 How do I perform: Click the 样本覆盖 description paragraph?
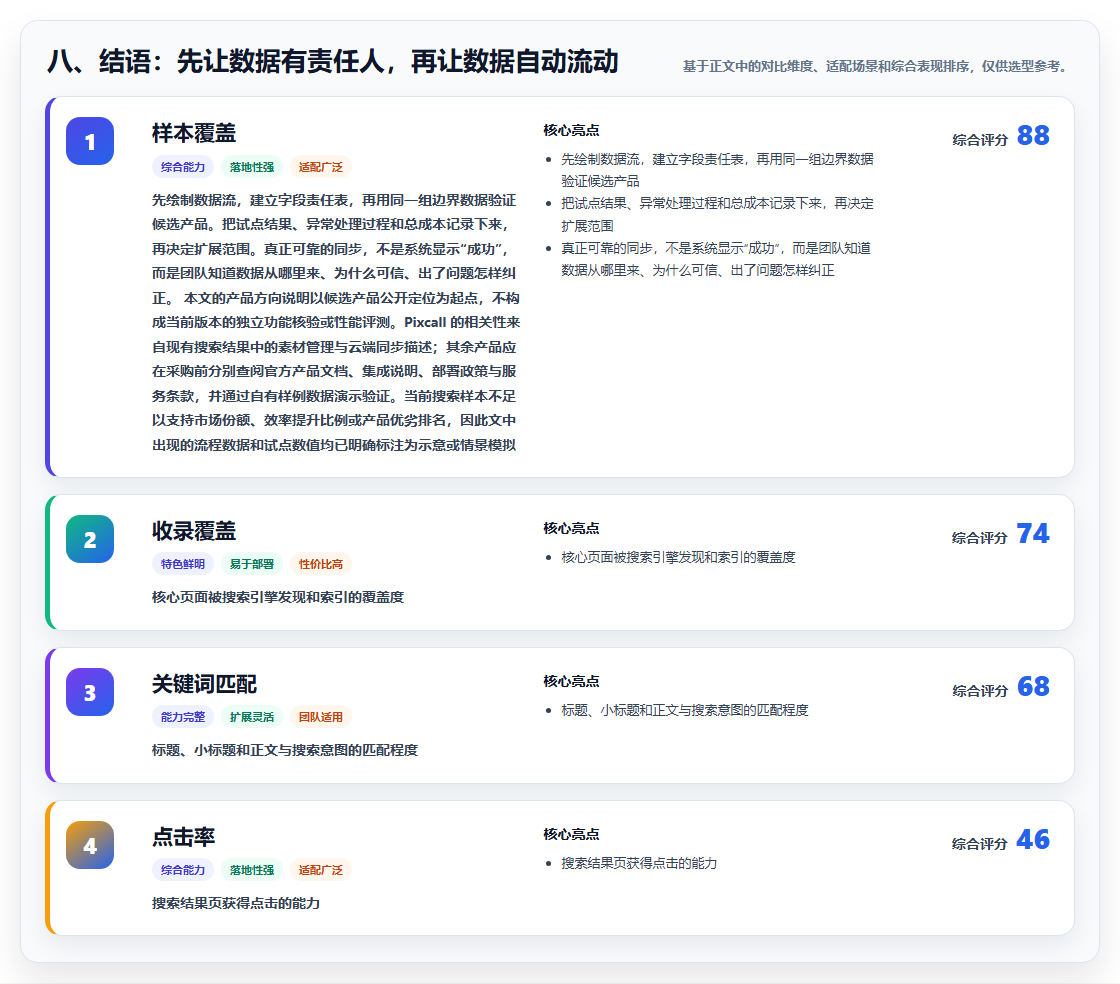(x=336, y=322)
